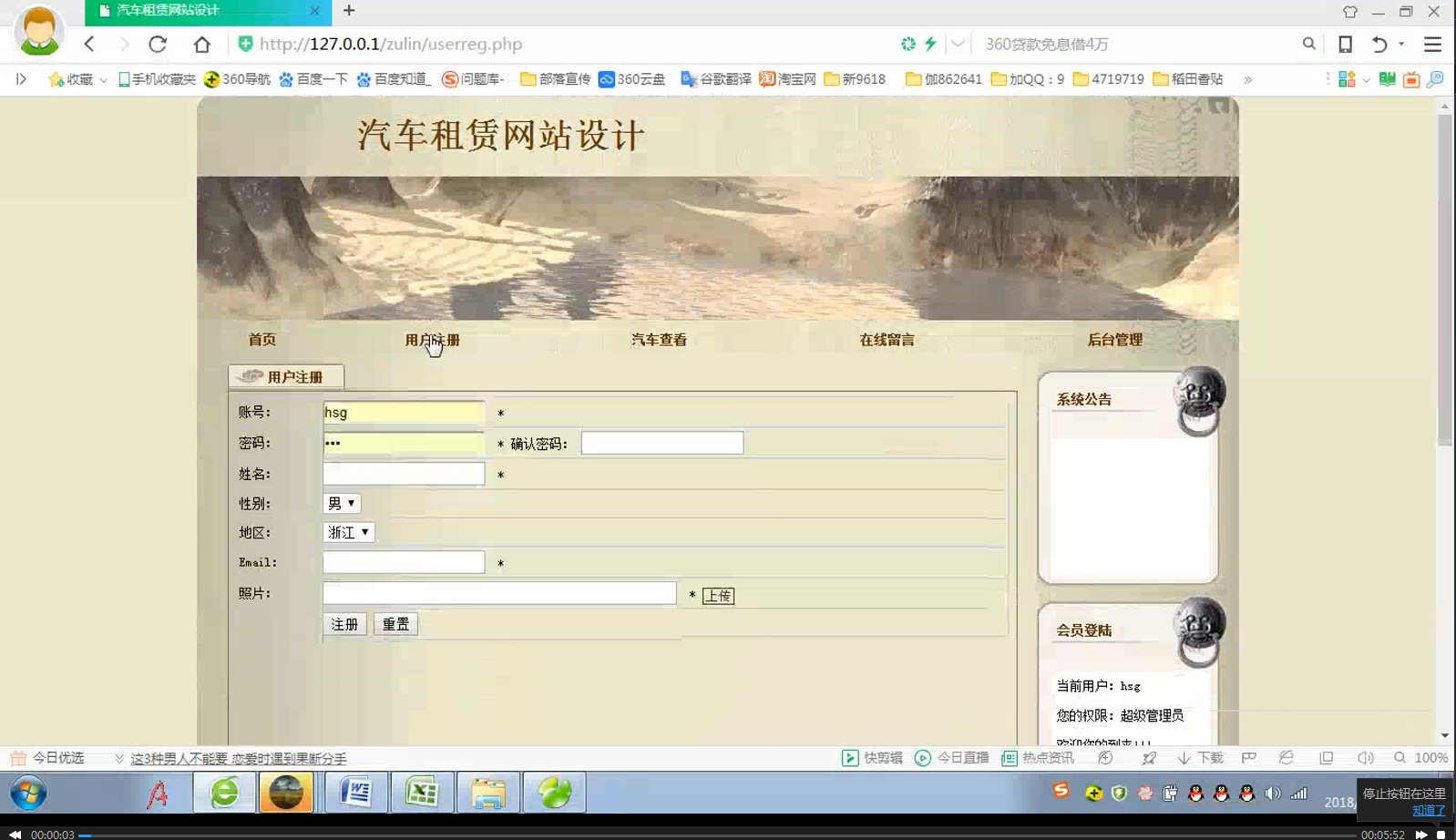The height and width of the screenshot is (840, 1456).
Task: Click the 密码 password field
Action: [x=404, y=444]
